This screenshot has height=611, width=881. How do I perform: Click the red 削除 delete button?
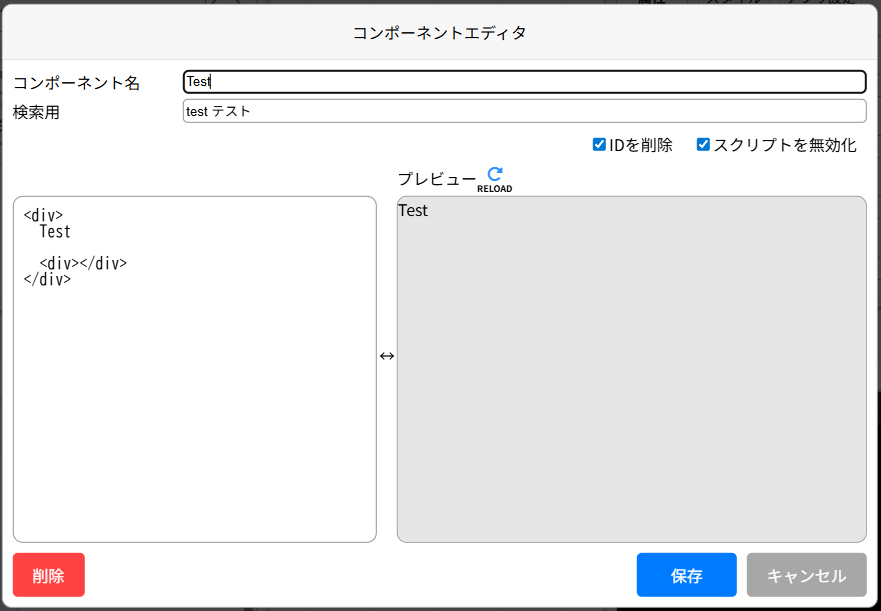(x=48, y=575)
